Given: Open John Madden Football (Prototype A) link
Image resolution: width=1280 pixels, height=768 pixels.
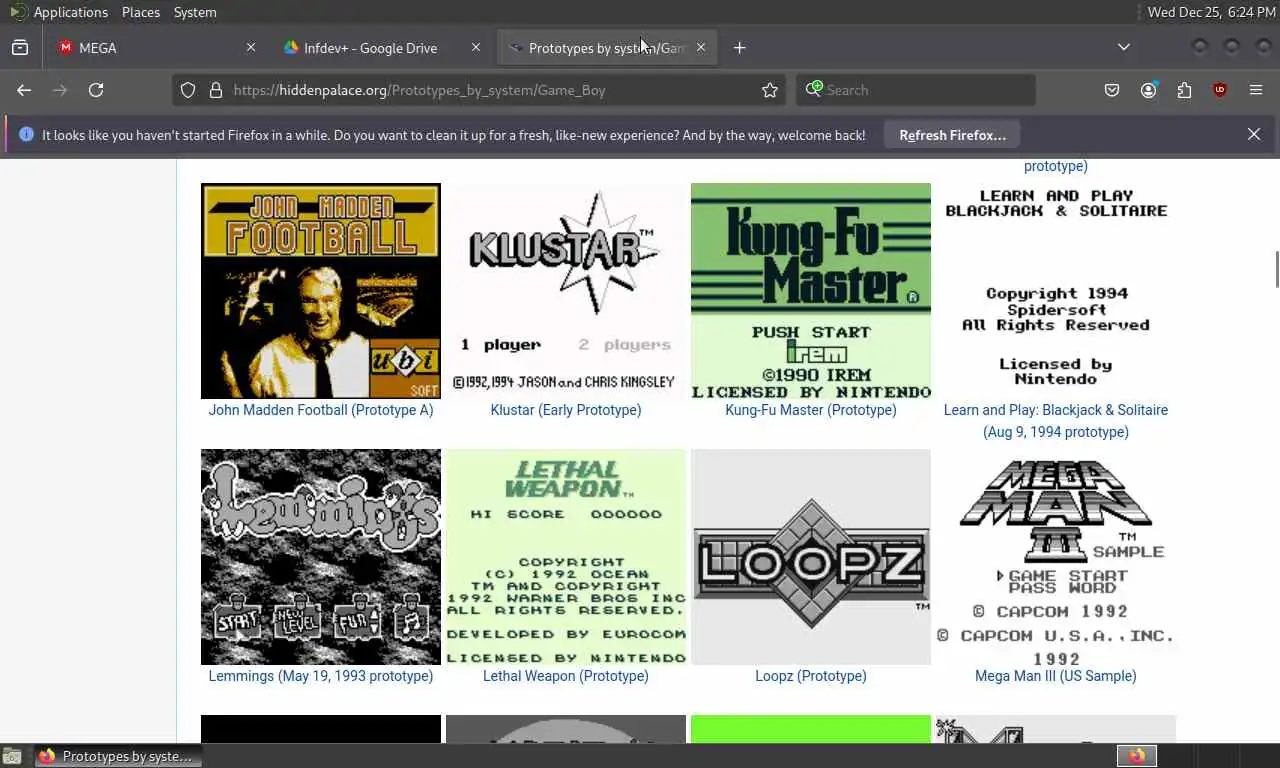Looking at the screenshot, I should coord(321,410).
